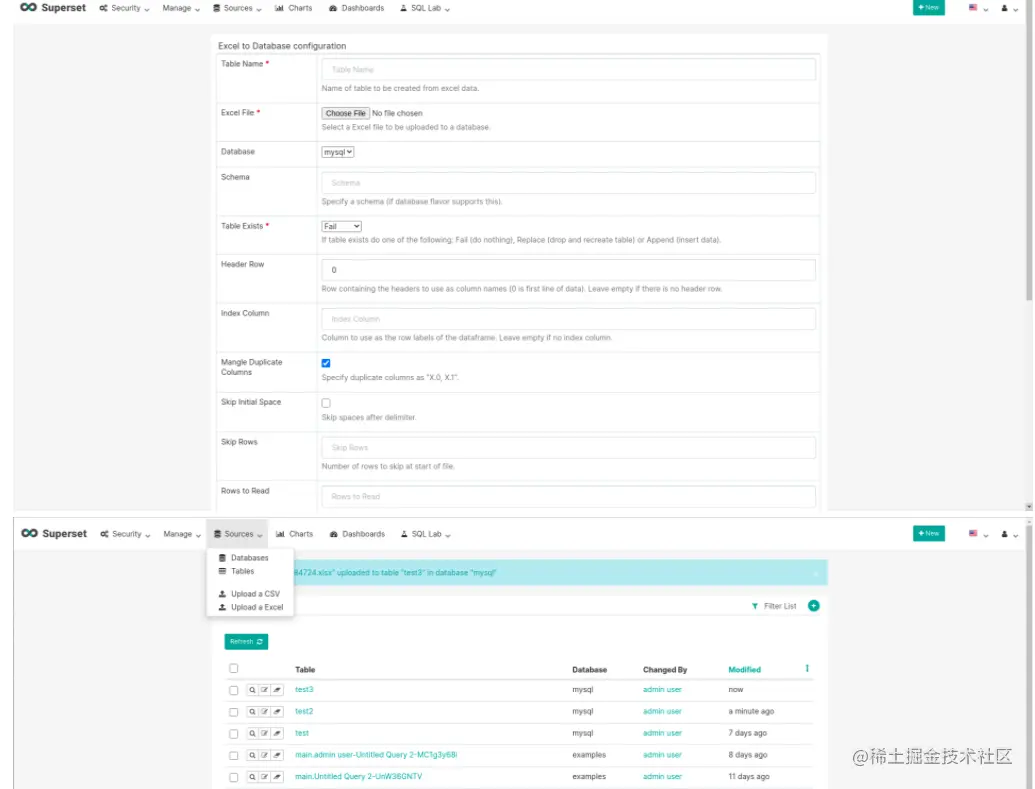Click into the Table Name input field
1035x789 pixels.
(568, 69)
